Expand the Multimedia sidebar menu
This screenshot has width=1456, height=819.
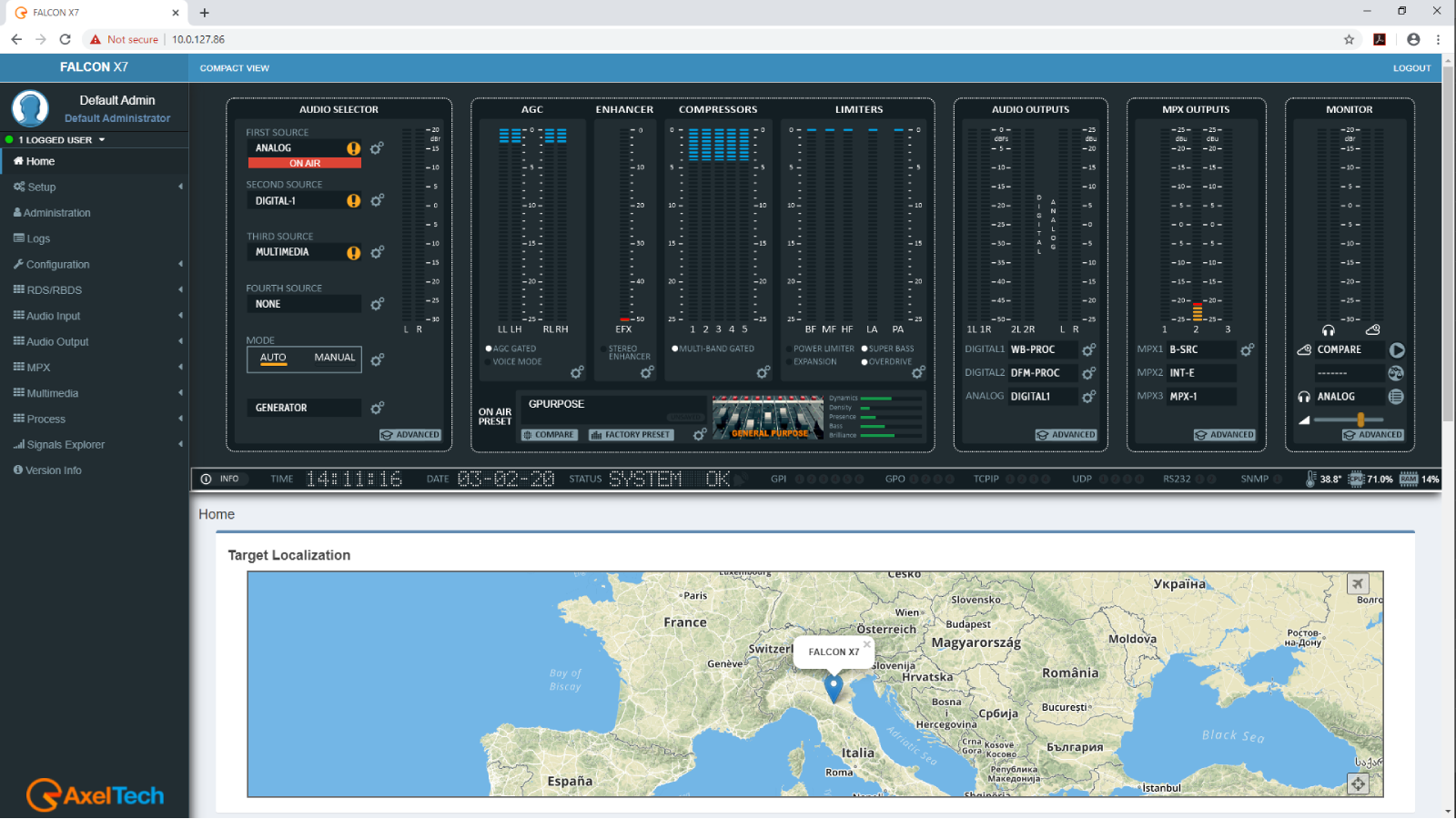pyautogui.click(x=95, y=393)
